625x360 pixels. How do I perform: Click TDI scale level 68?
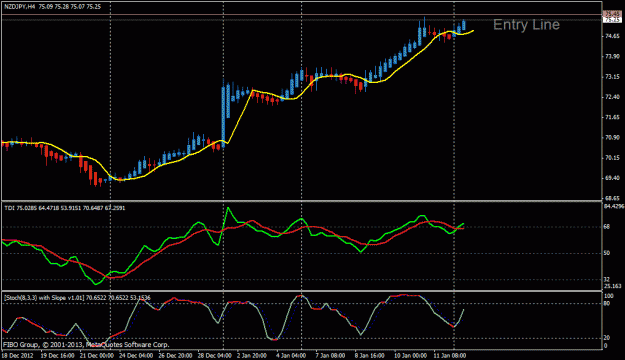pyautogui.click(x=607, y=227)
